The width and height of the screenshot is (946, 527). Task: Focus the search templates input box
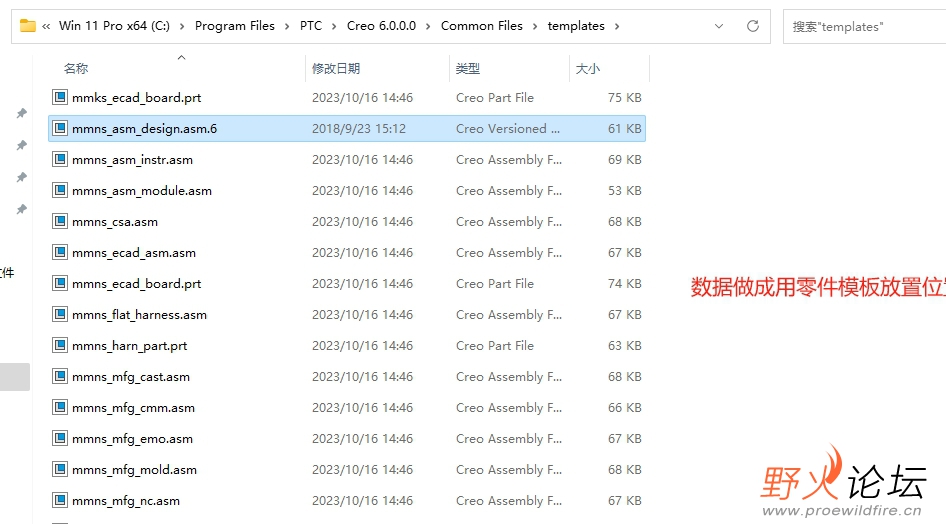tap(865, 27)
